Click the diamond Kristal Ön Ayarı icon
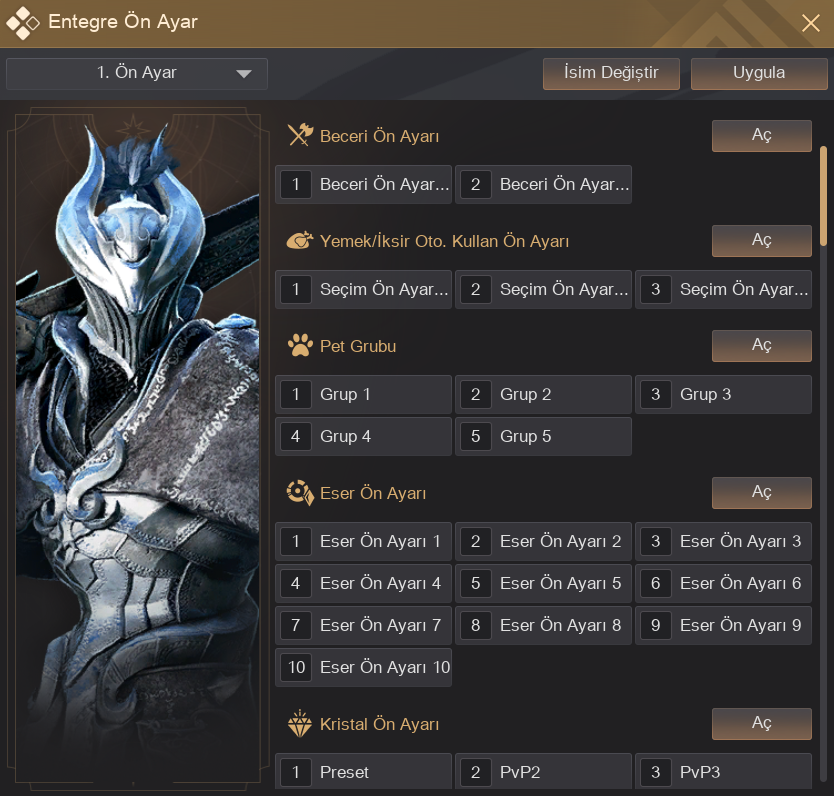Screen dimensions: 834x796 (300, 724)
